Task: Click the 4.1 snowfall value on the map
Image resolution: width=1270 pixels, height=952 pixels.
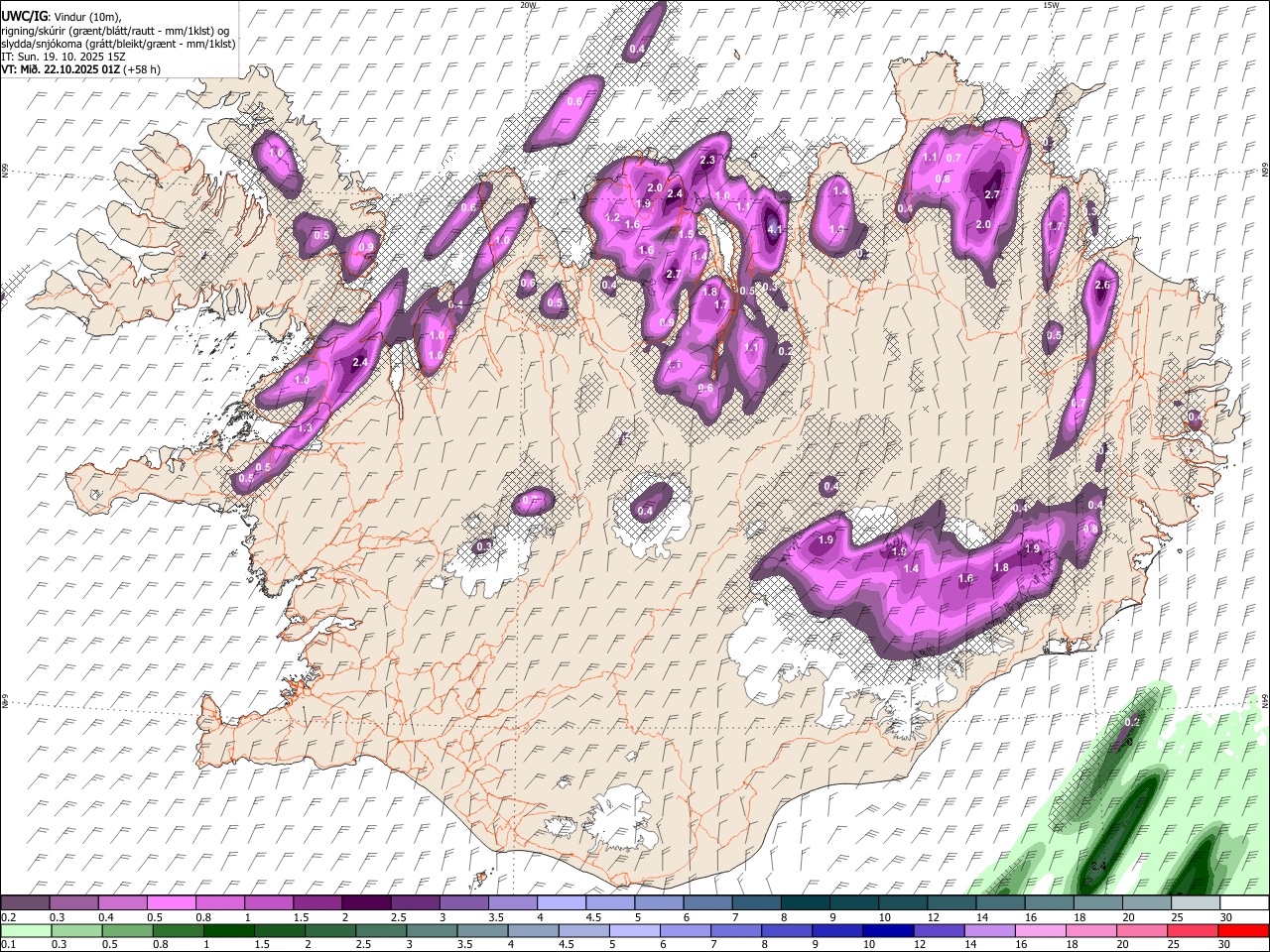Action: (x=776, y=228)
